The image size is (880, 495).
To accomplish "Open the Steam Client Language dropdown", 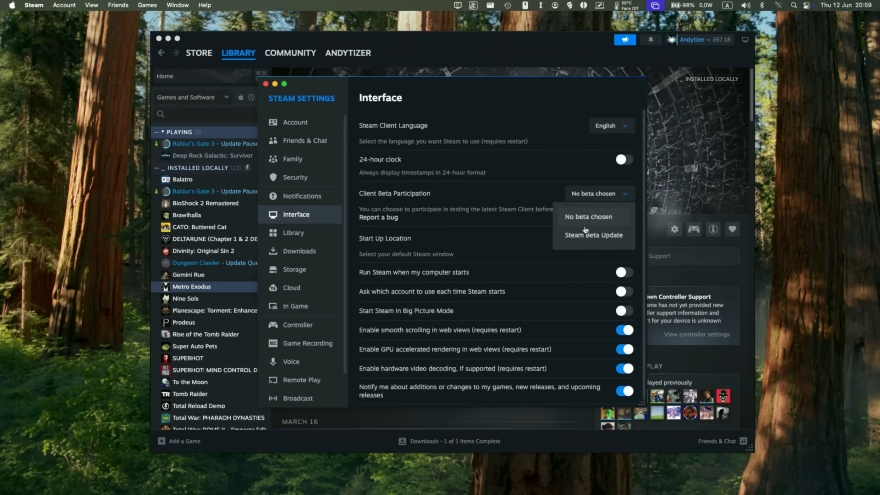I will tap(611, 126).
